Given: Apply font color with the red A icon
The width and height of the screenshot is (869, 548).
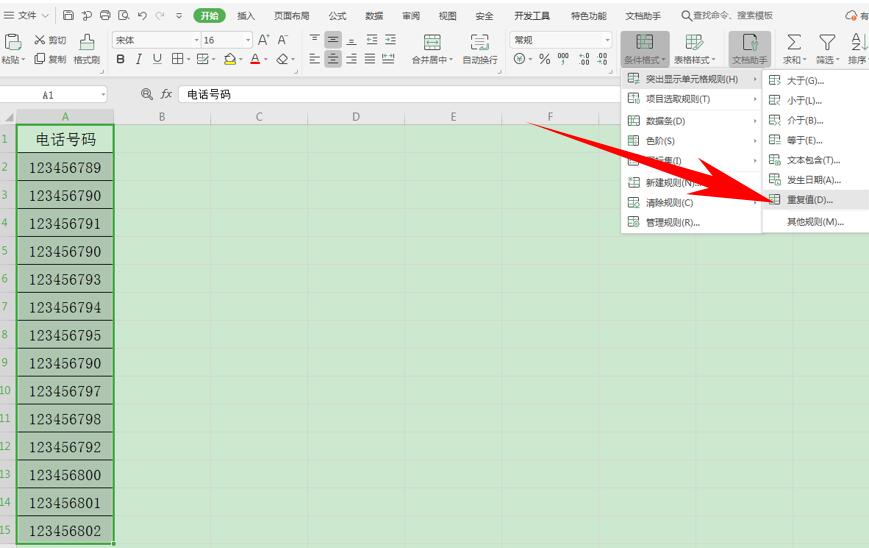Looking at the screenshot, I should coord(255,59).
